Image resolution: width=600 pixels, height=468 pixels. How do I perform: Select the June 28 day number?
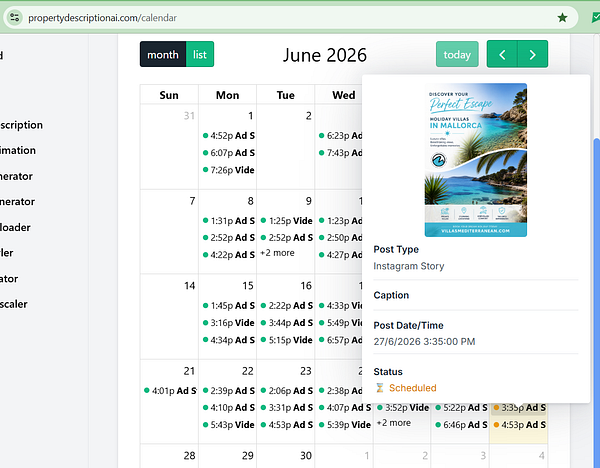(189, 456)
